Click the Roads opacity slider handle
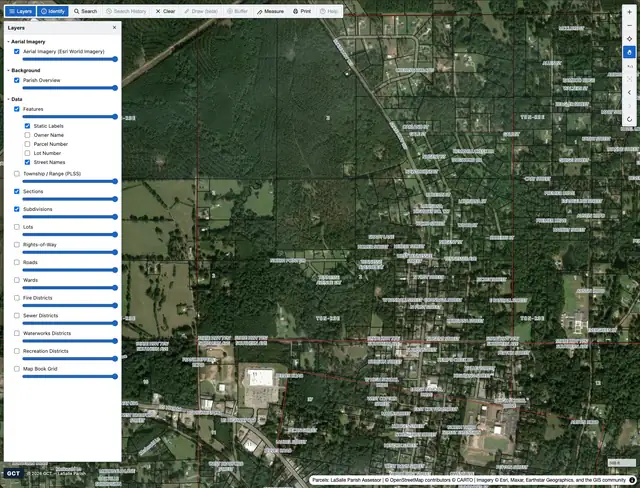Screen dimensions: 640x488 115,270
